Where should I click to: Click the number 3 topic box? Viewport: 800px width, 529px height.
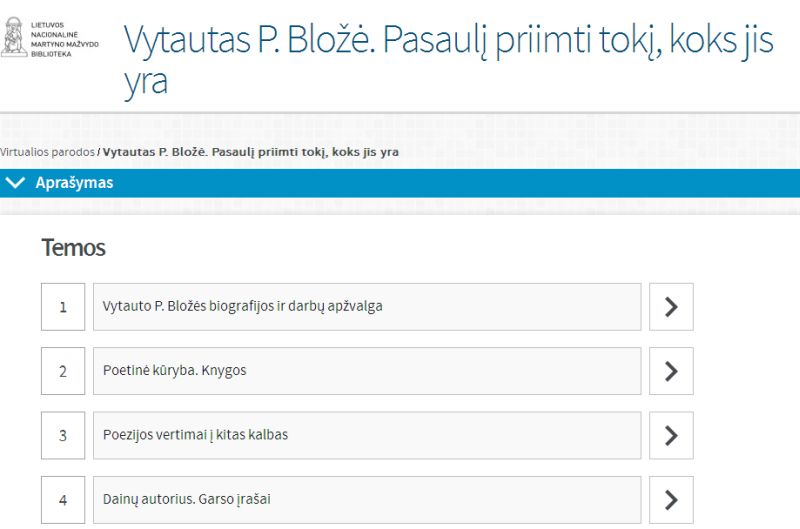(63, 435)
